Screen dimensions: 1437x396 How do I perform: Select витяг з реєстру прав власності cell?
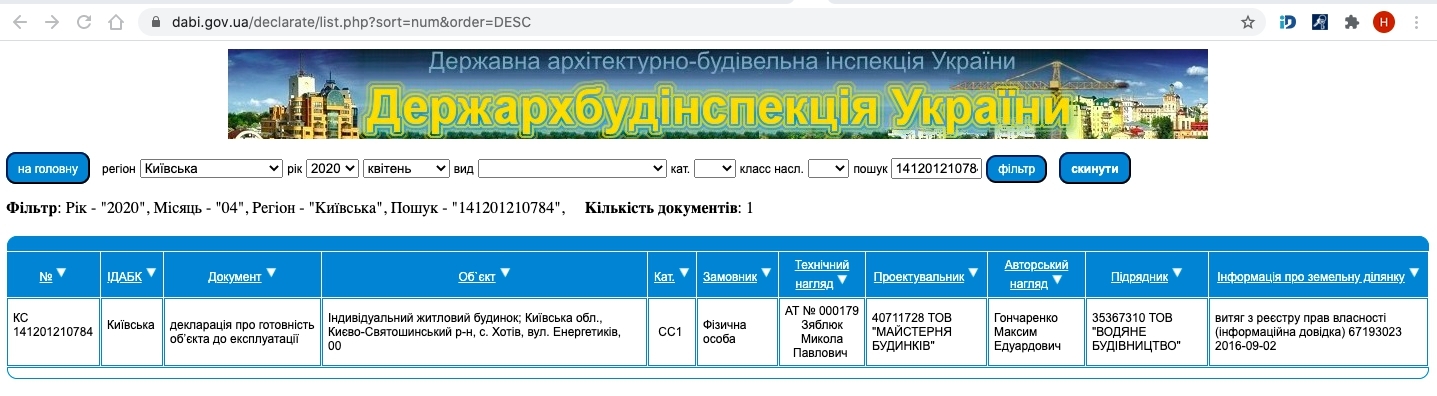[x=1318, y=332]
